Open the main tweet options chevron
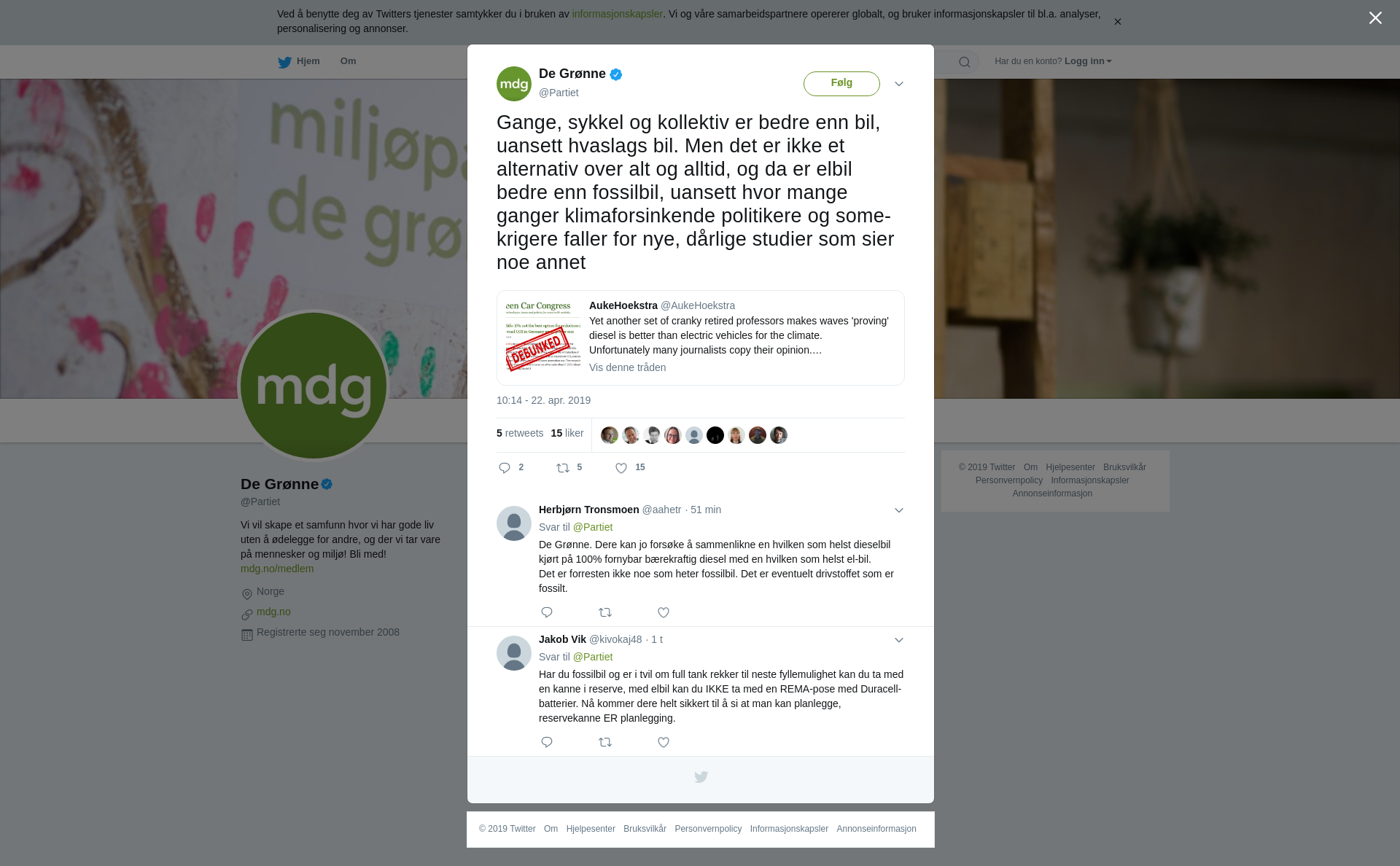 pyautogui.click(x=899, y=84)
